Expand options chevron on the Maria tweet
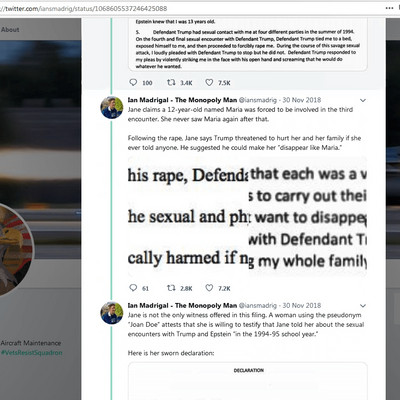The width and height of the screenshot is (400, 400). tap(363, 100)
